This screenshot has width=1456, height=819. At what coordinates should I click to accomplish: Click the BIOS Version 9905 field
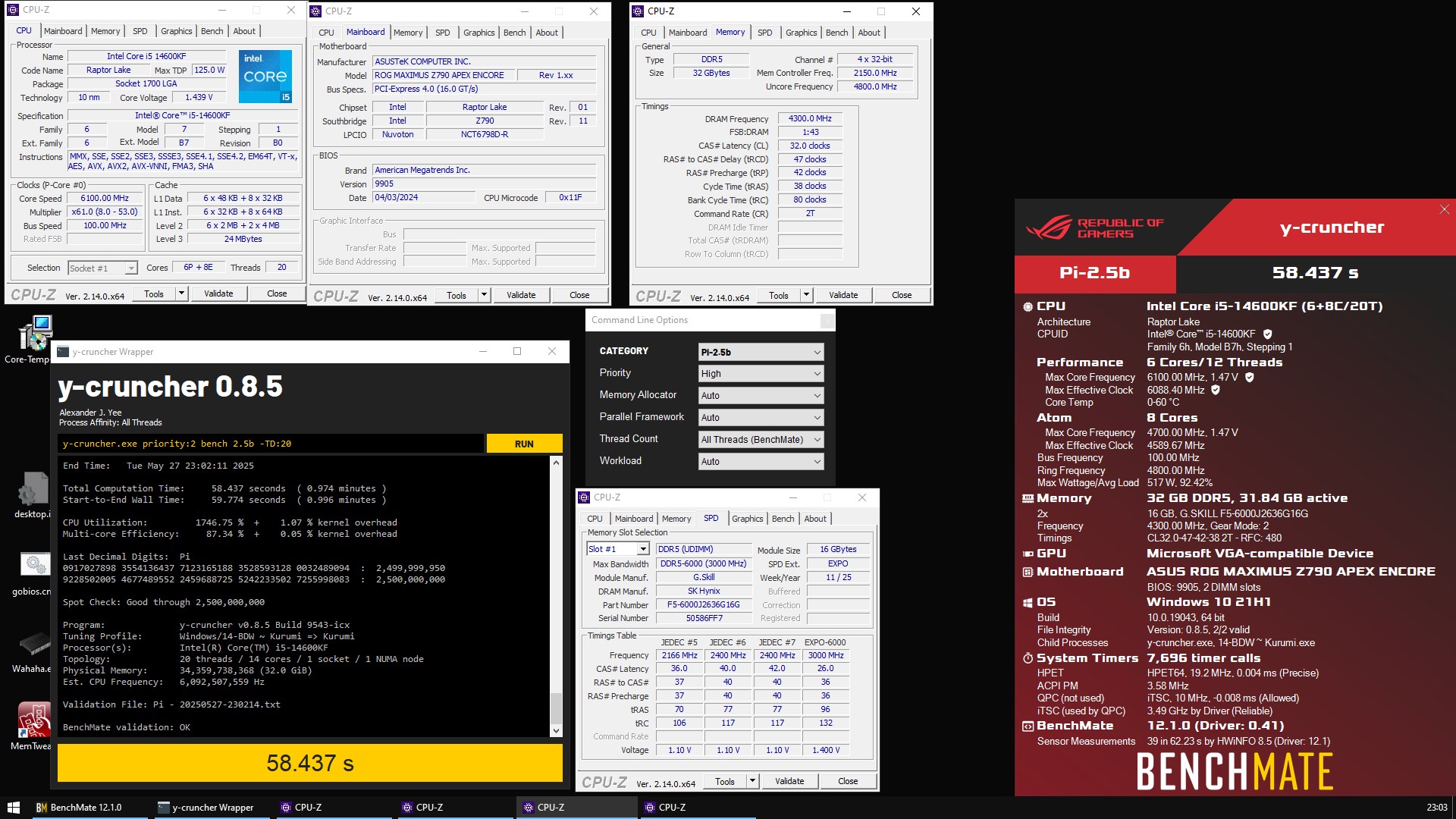click(485, 184)
